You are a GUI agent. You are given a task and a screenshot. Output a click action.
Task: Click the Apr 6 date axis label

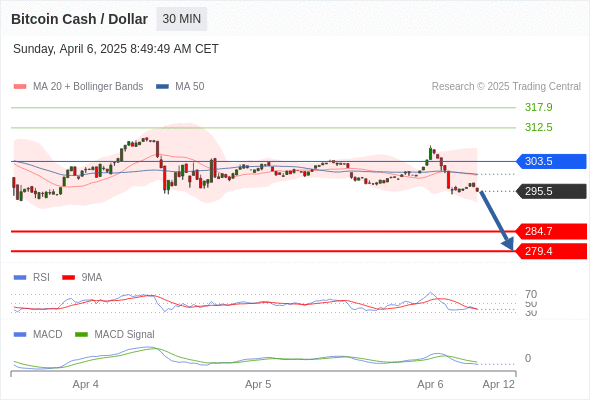pyautogui.click(x=430, y=384)
